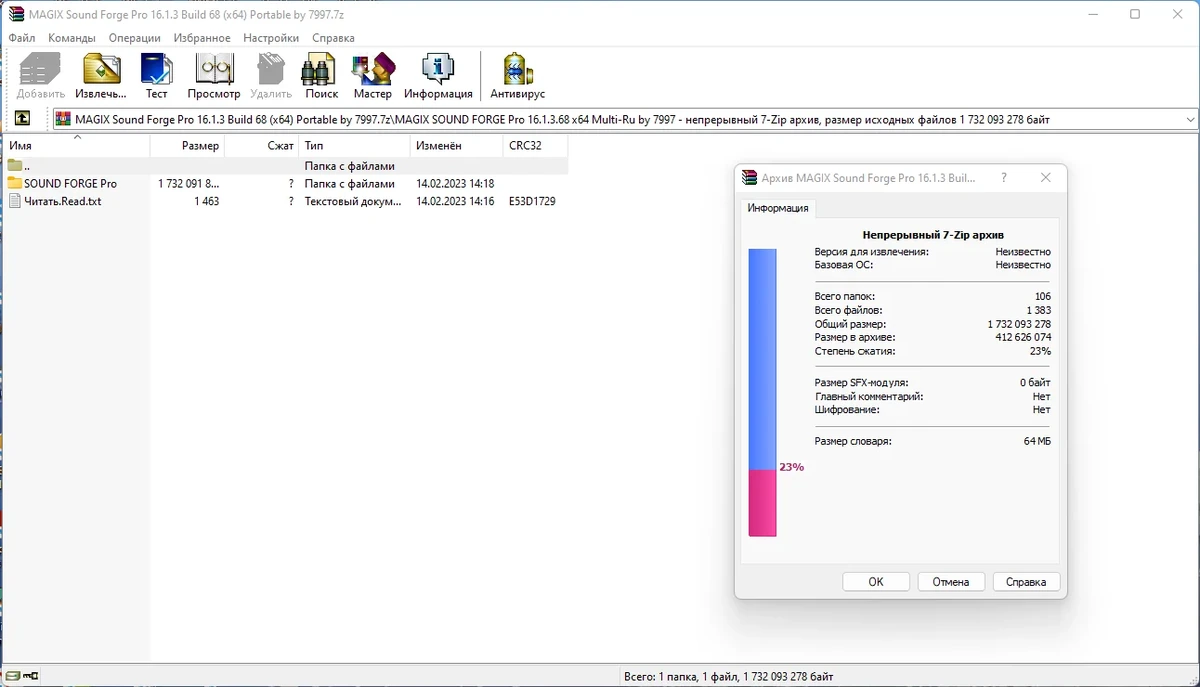Select the Информация tab in dialog
1200x687 pixels.
778,209
